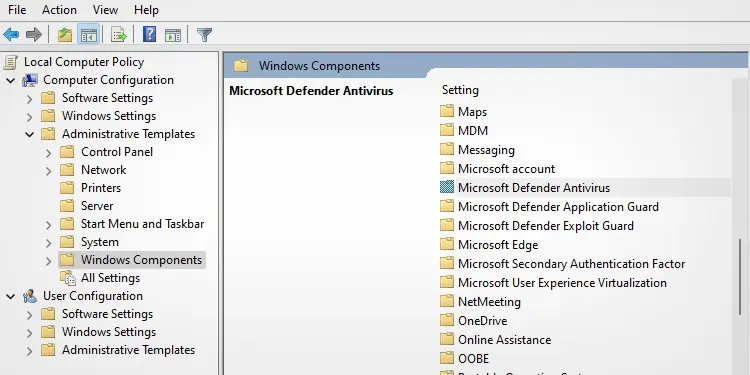Click the Server folder icon in tree
The height and width of the screenshot is (375, 750).
point(67,206)
